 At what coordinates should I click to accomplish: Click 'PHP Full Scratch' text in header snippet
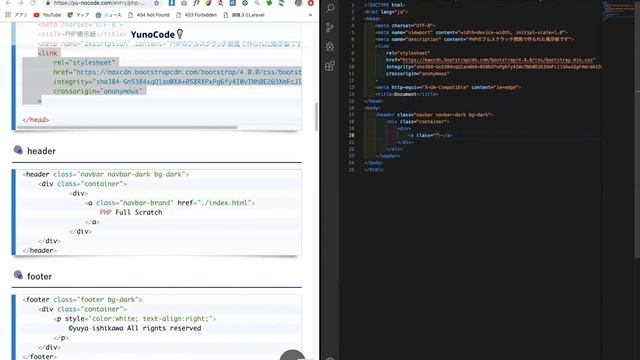(131, 212)
